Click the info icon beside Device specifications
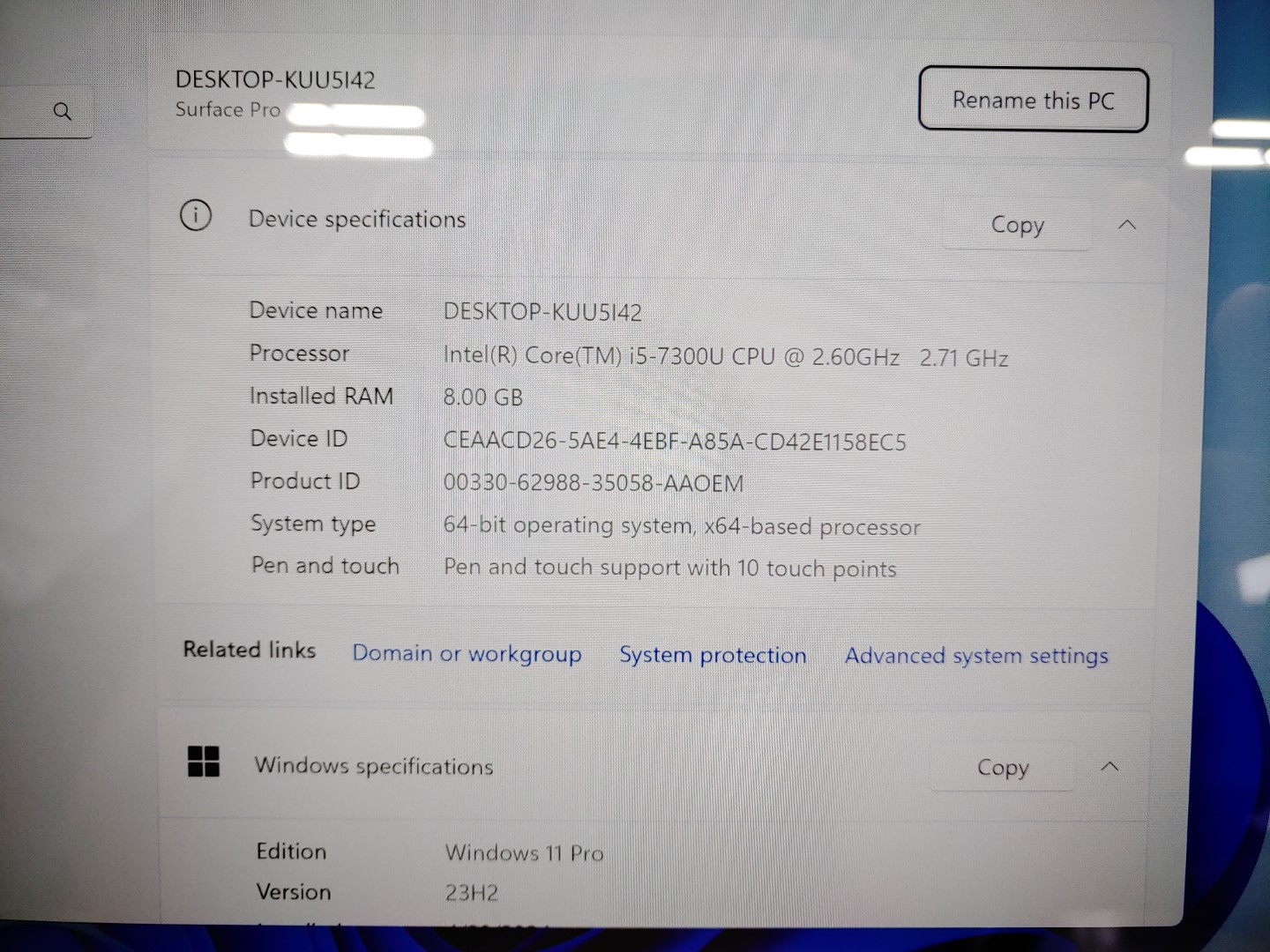This screenshot has width=1270, height=952. coord(196,215)
